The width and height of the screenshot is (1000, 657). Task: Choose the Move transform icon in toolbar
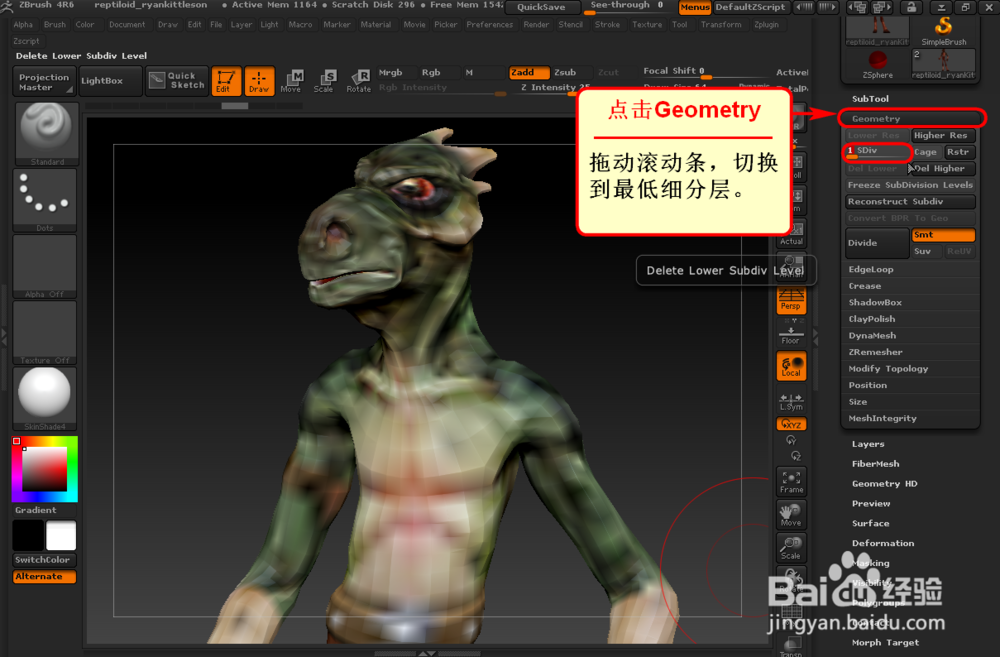291,81
